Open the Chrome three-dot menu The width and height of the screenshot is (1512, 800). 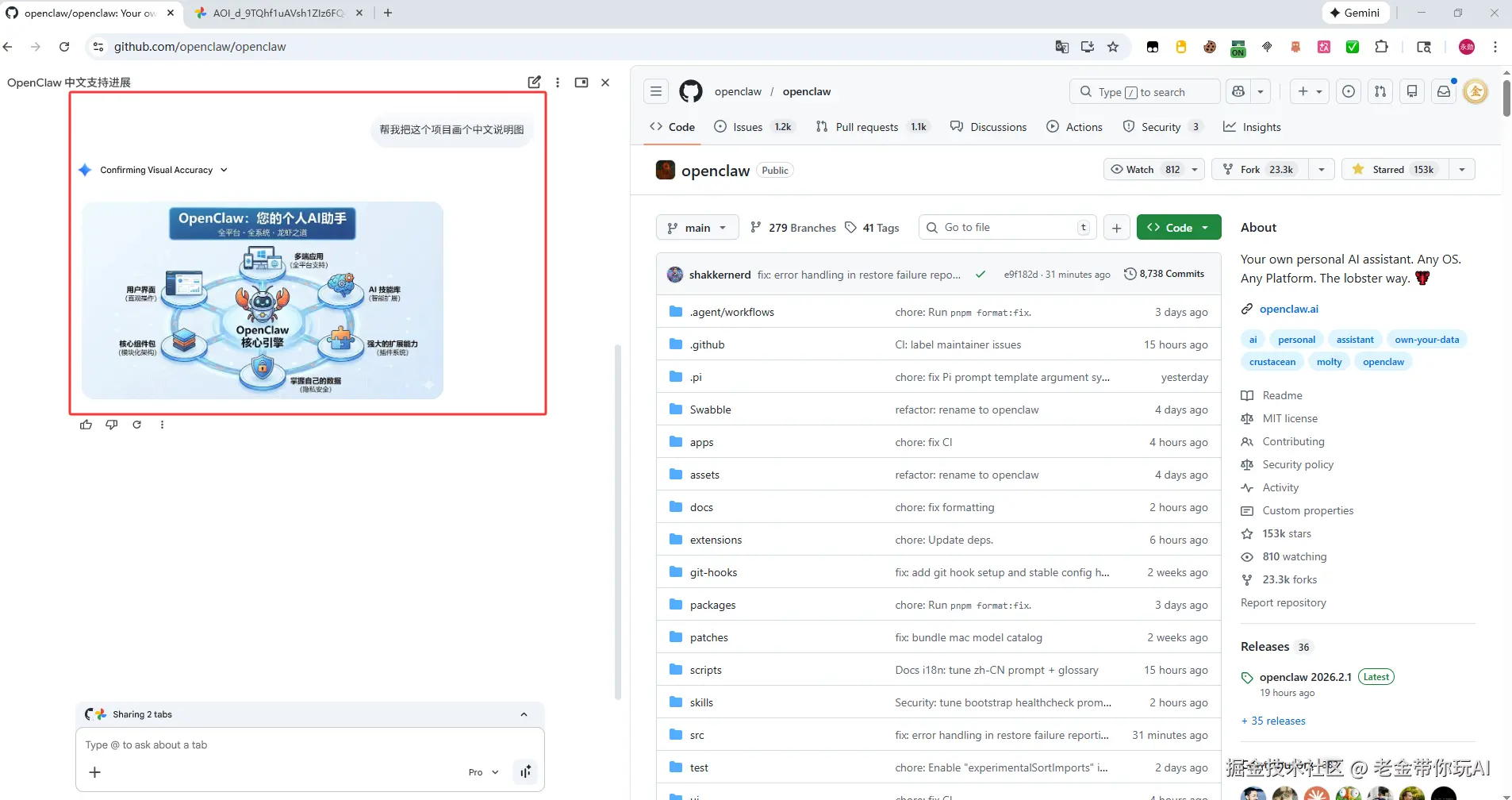pyautogui.click(x=1495, y=47)
